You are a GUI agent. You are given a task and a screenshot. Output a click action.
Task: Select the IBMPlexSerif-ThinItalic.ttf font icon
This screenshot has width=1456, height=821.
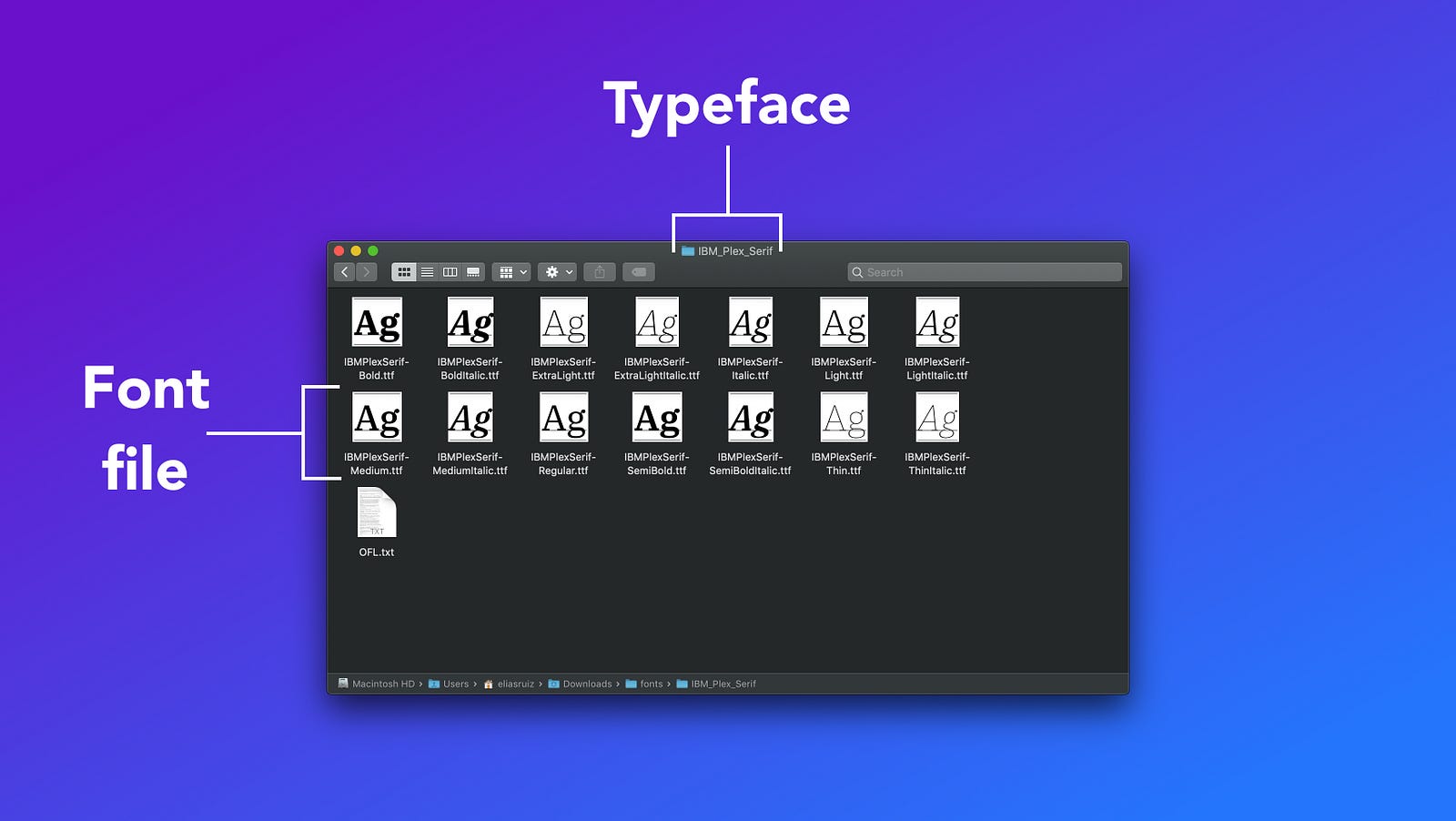click(x=937, y=417)
